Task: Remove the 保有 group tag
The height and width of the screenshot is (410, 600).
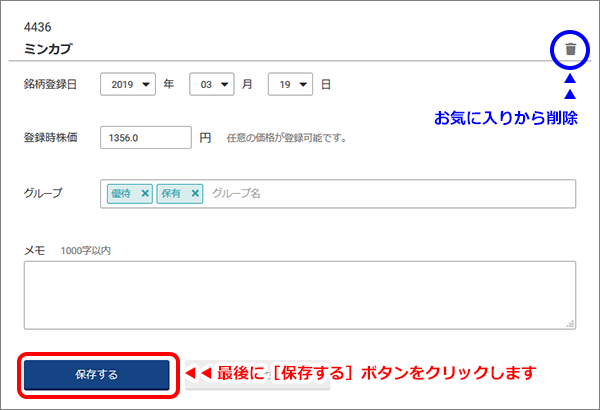Action: tap(195, 193)
